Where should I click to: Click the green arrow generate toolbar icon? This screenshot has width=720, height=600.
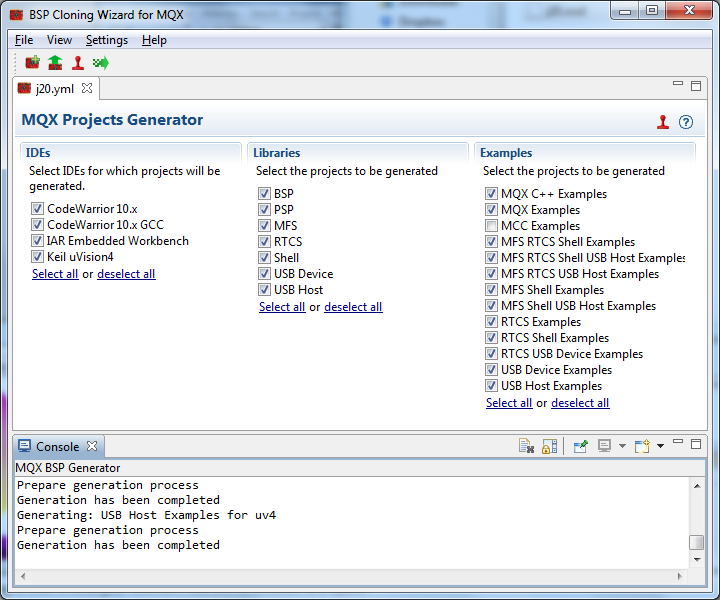click(101, 62)
